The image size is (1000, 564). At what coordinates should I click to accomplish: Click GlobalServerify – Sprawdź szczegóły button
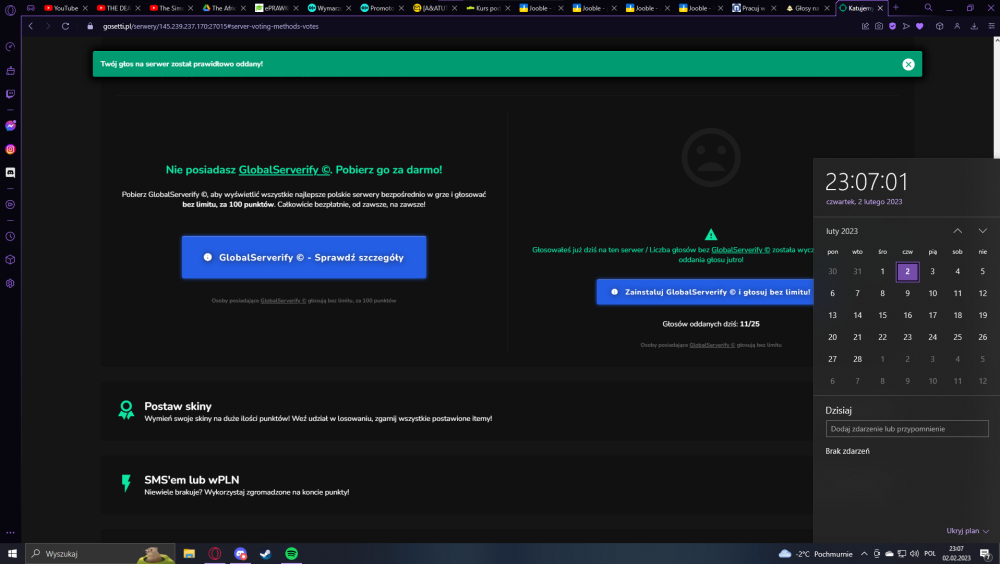(x=304, y=257)
